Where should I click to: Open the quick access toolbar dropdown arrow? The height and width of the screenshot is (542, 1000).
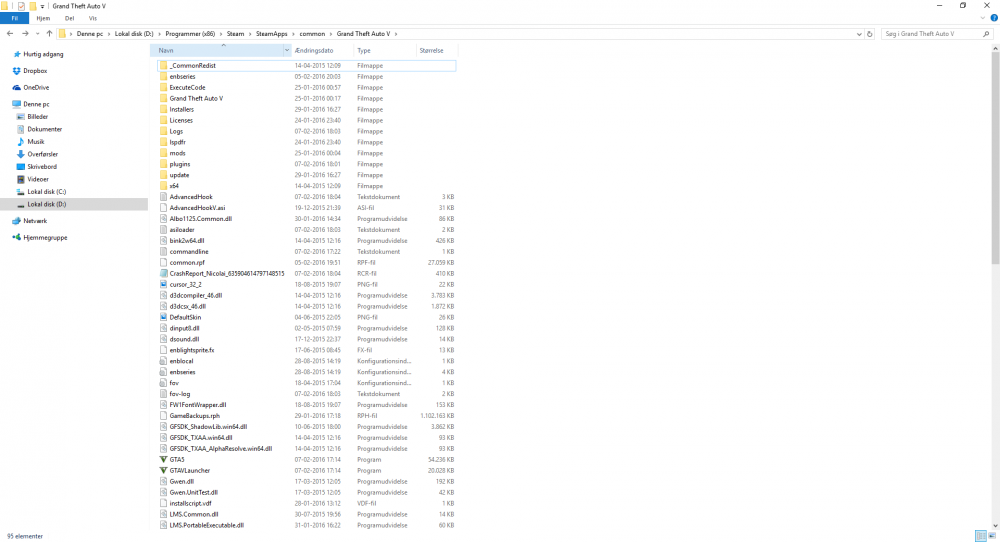(x=43, y=6)
